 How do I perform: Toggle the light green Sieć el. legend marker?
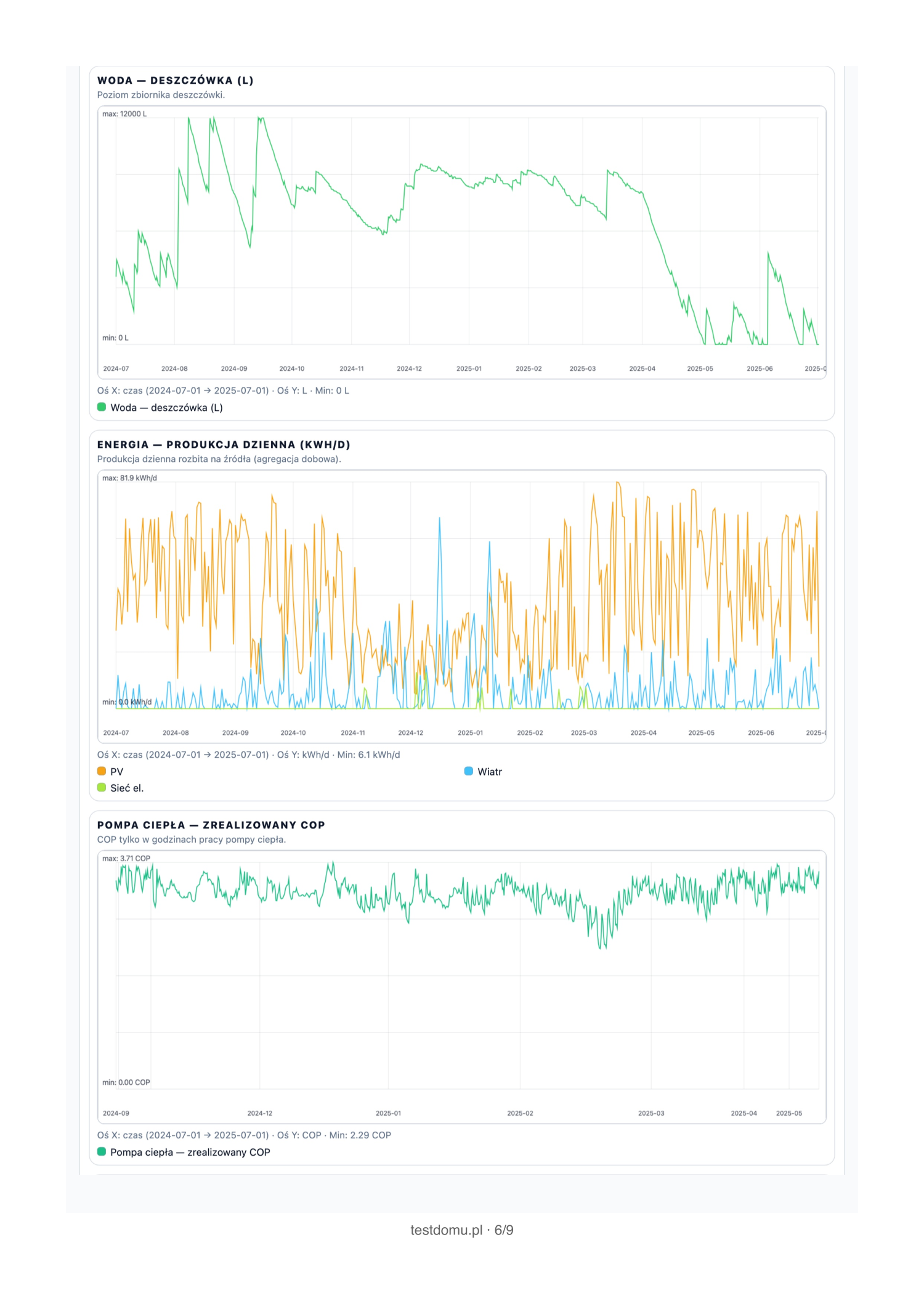[x=102, y=787]
